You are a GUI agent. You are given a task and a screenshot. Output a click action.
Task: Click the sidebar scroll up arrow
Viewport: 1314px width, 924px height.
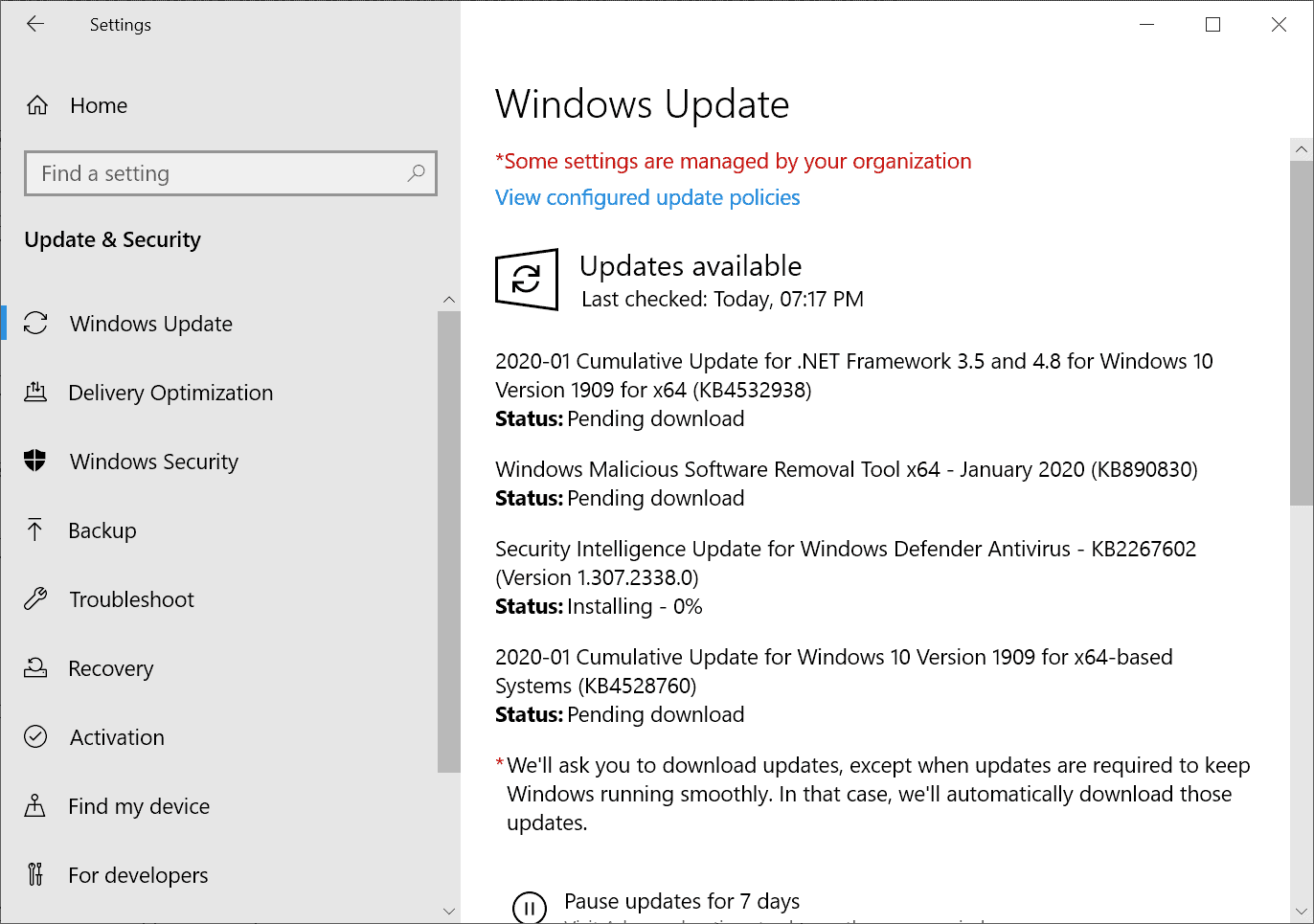pyautogui.click(x=449, y=300)
